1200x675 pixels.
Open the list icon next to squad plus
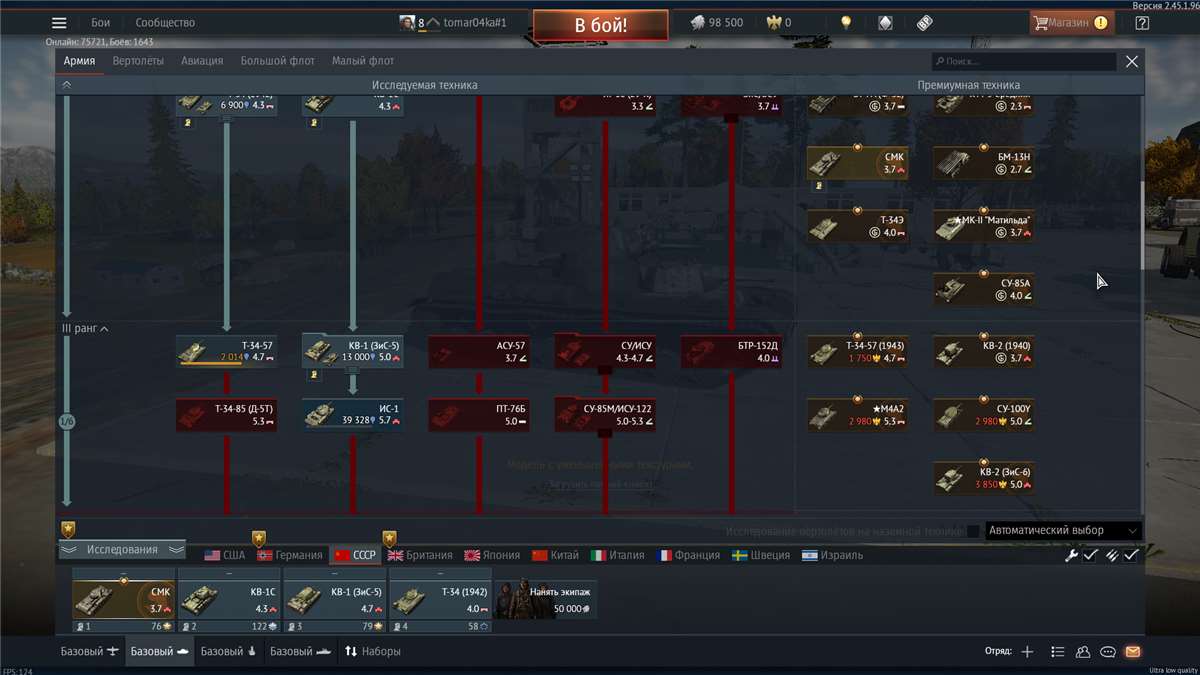pos(1057,652)
